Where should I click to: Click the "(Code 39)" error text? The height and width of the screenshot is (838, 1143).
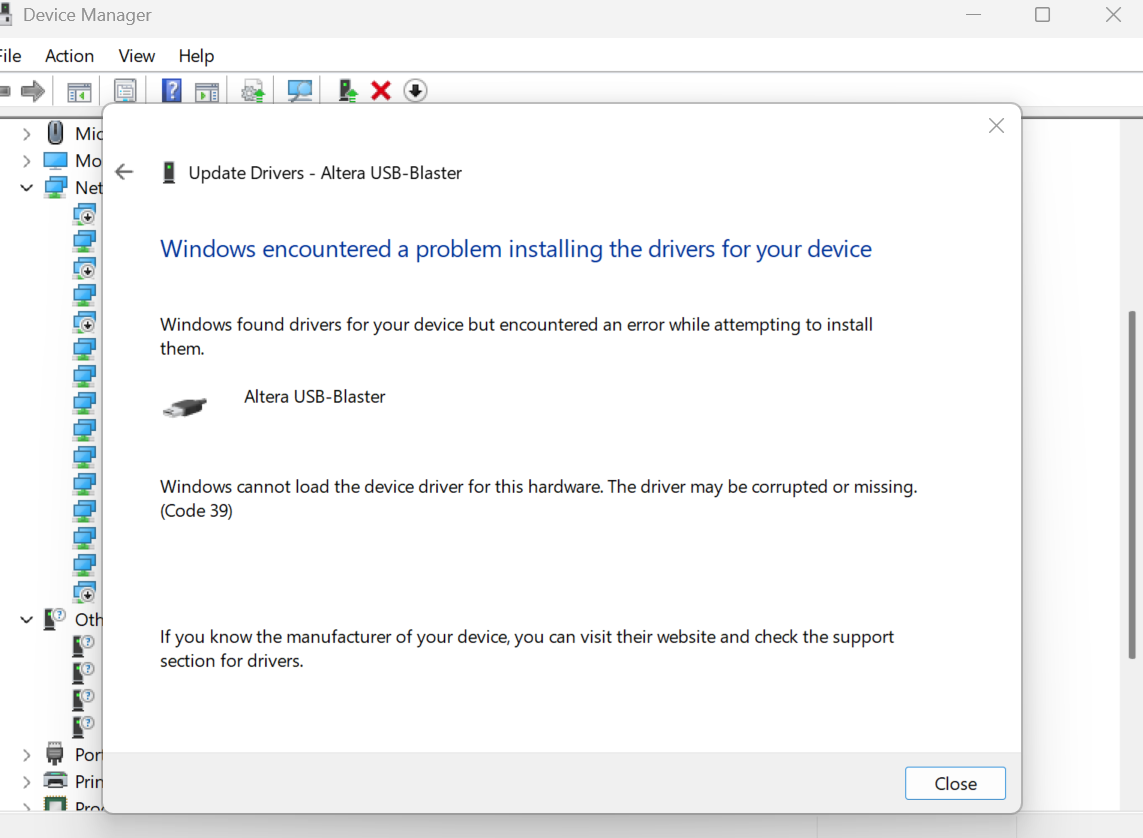click(x=197, y=511)
